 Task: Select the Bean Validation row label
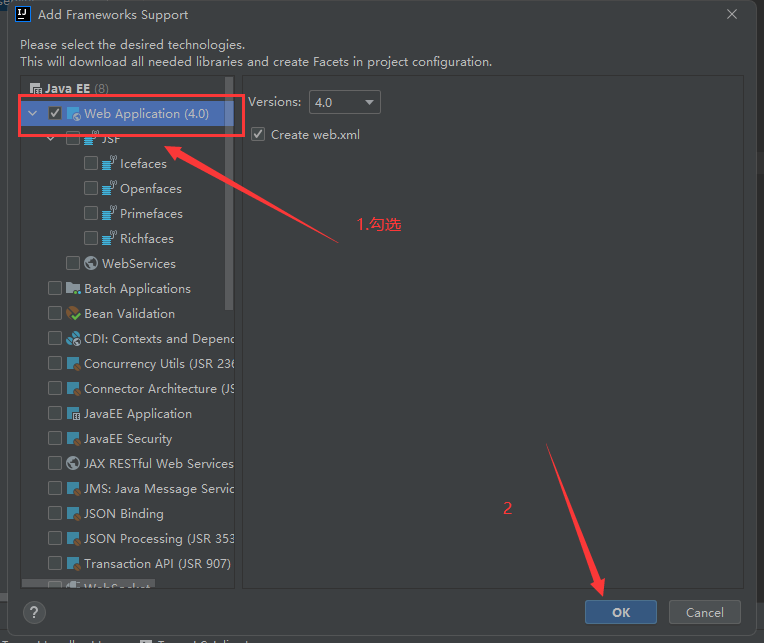pyautogui.click(x=130, y=314)
